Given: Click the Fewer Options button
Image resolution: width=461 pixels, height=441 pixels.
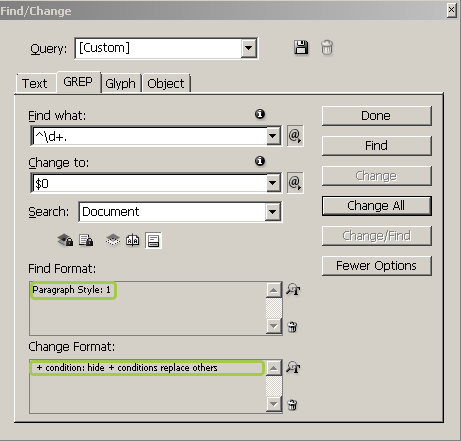Looking at the screenshot, I should (376, 266).
